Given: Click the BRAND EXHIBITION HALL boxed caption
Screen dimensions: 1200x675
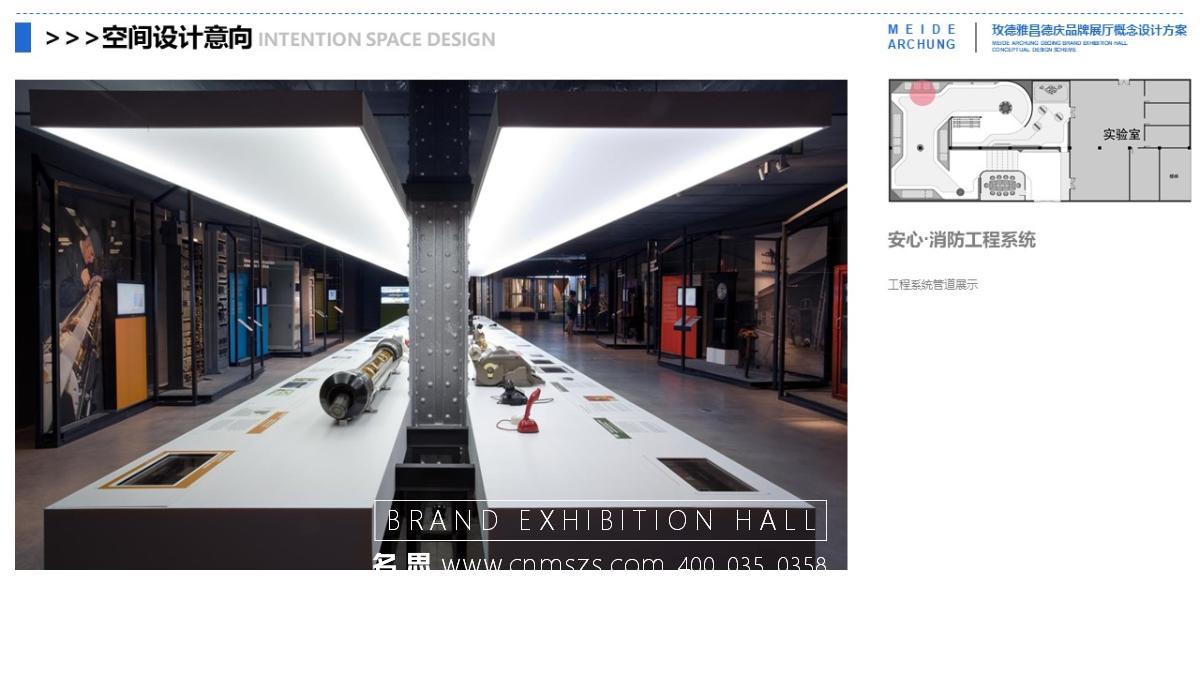Looking at the screenshot, I should (600, 520).
